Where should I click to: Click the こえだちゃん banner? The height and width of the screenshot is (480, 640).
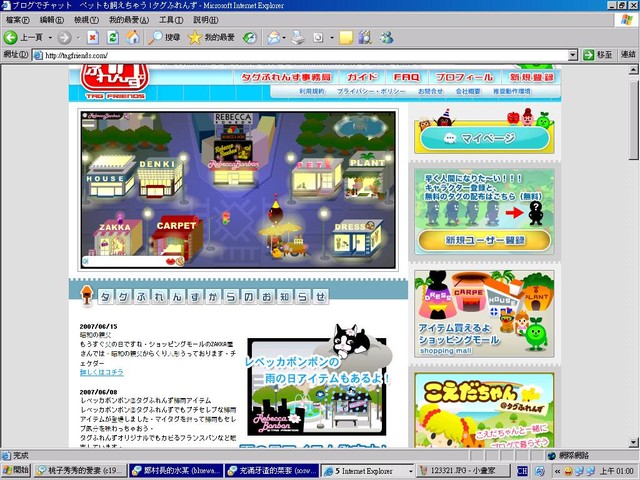484,410
